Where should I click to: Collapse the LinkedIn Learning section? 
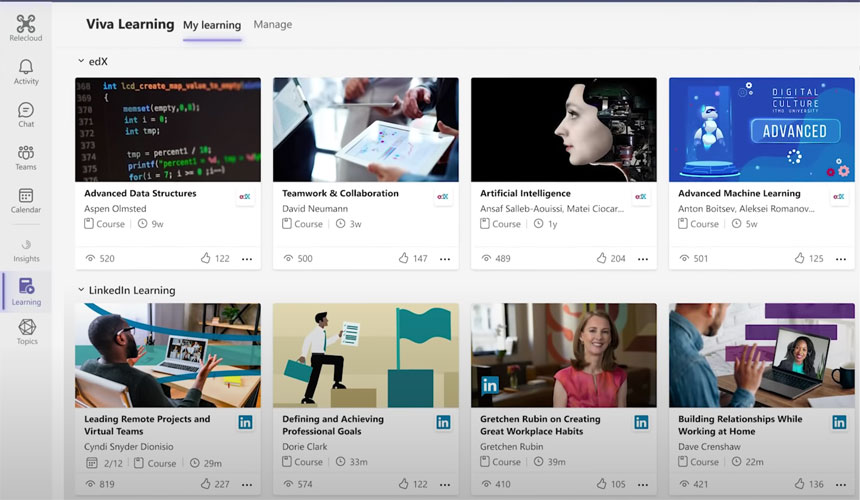81,289
